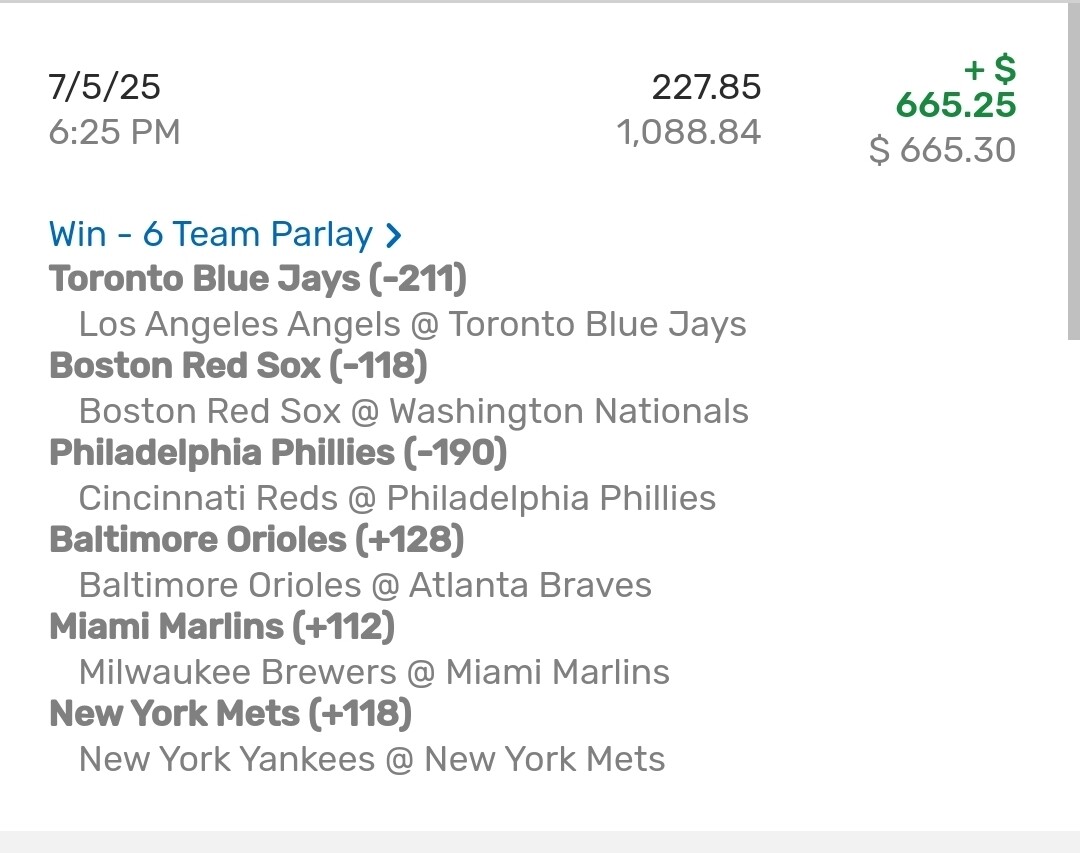Select the Miami Marlins (+112) pick
The height and width of the screenshot is (853, 1080).
[222, 627]
